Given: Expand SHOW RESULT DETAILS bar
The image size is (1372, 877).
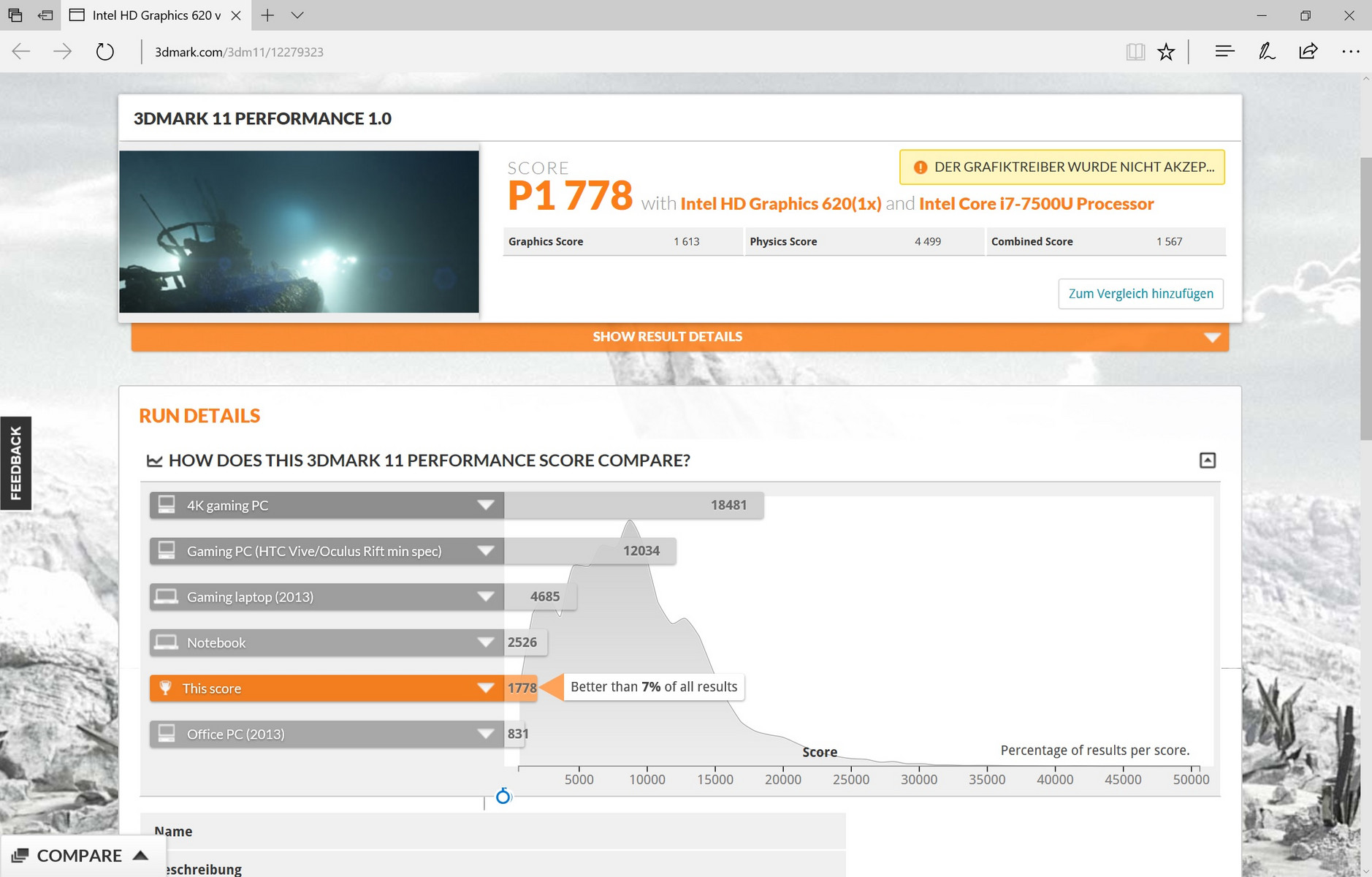Looking at the screenshot, I should tap(680, 337).
